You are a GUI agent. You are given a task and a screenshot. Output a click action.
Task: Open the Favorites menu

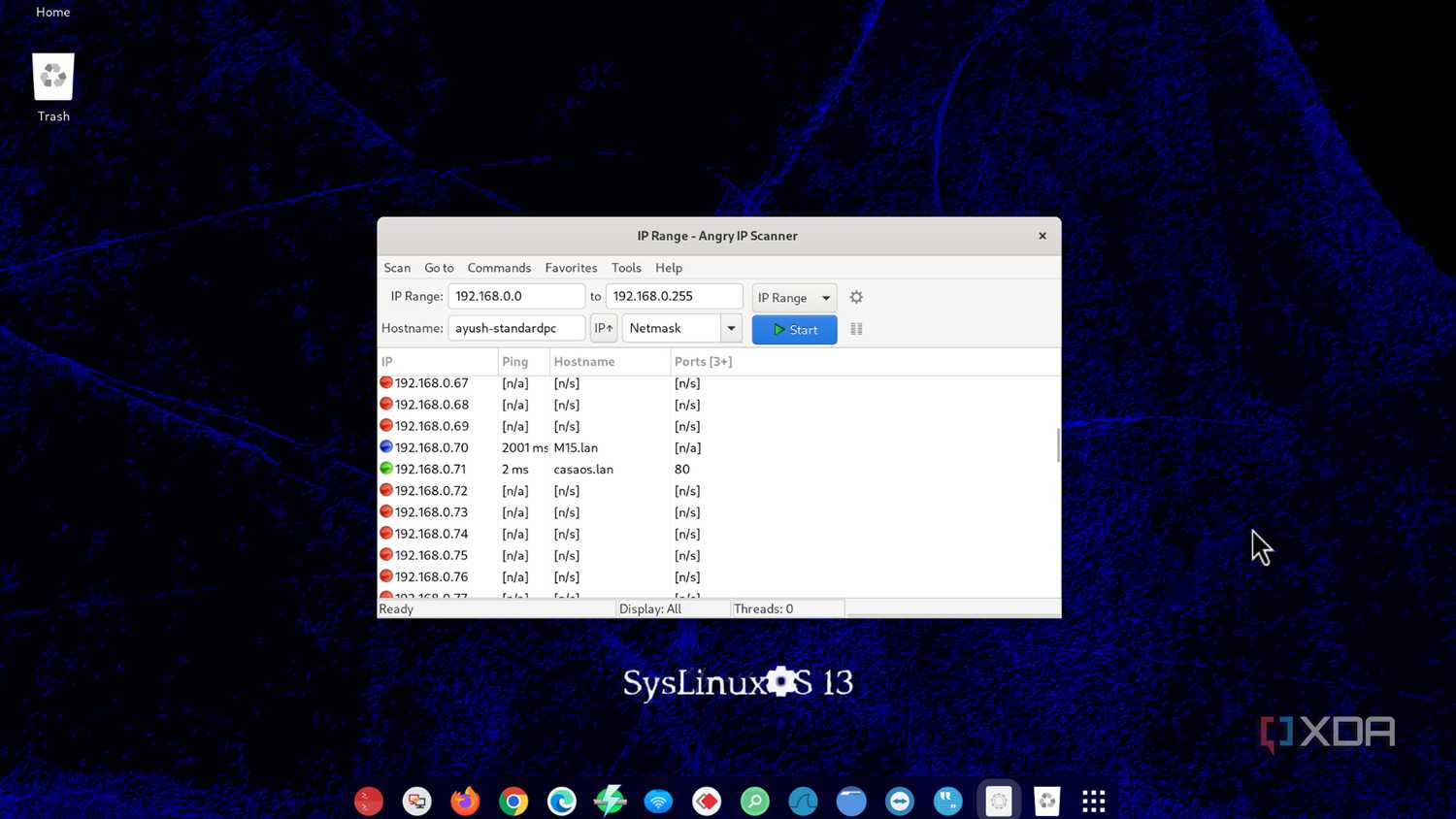571,268
